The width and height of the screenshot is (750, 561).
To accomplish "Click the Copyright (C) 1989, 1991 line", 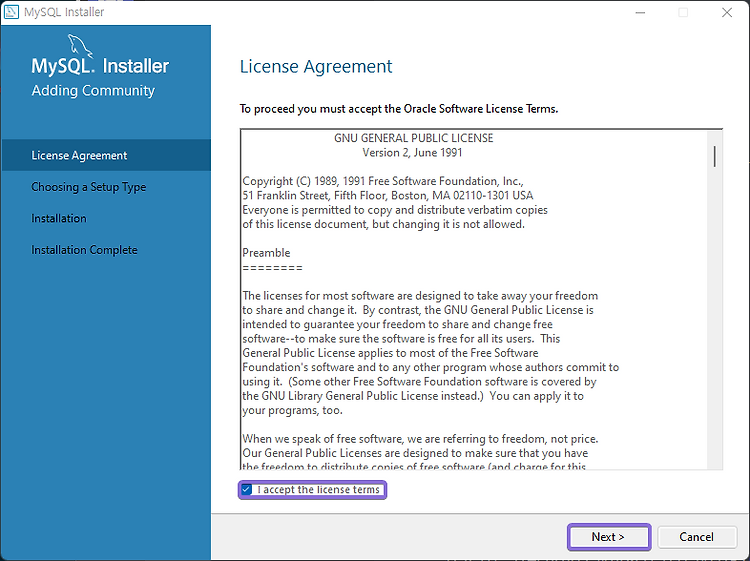I will (x=383, y=181).
